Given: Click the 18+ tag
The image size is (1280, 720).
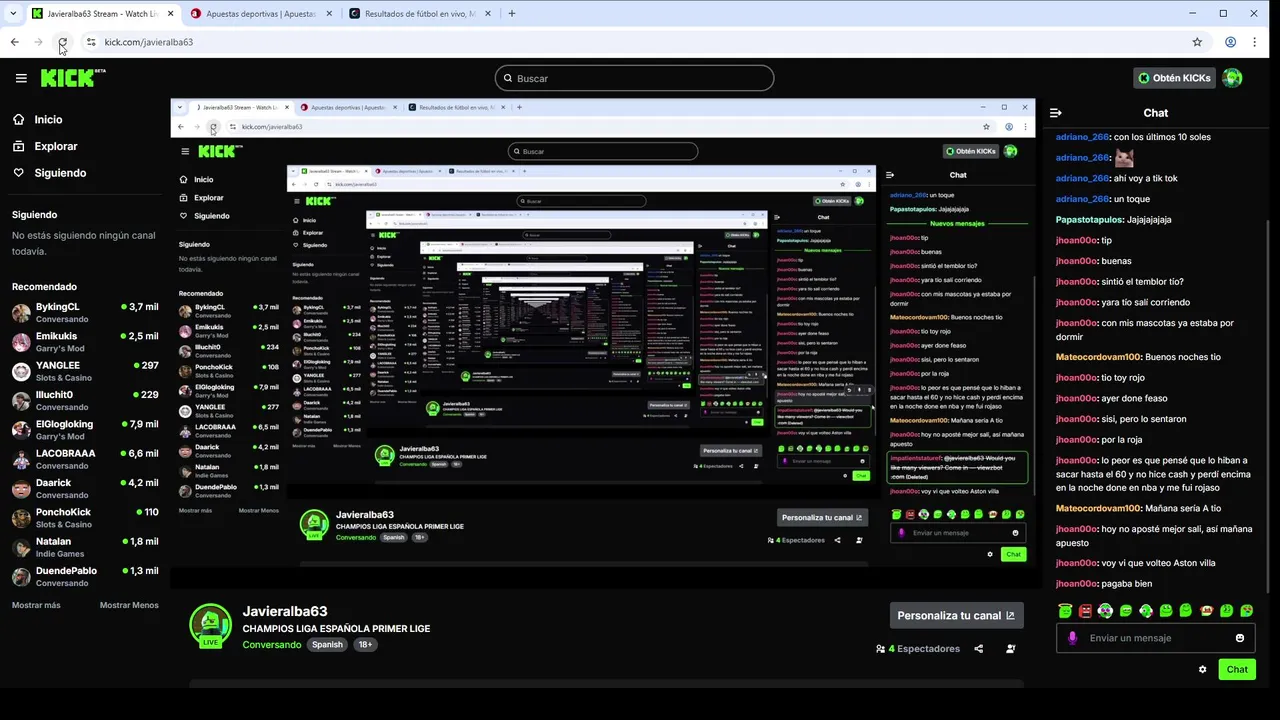Looking at the screenshot, I should click(365, 645).
